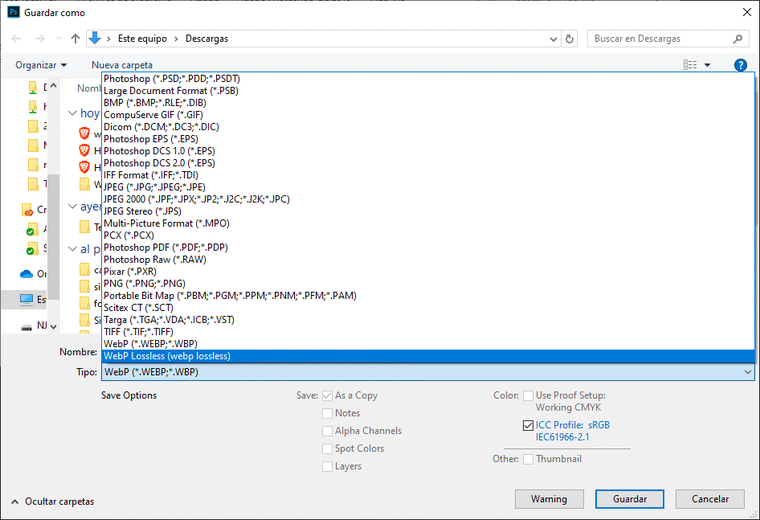Go up one folder level

click(x=75, y=39)
